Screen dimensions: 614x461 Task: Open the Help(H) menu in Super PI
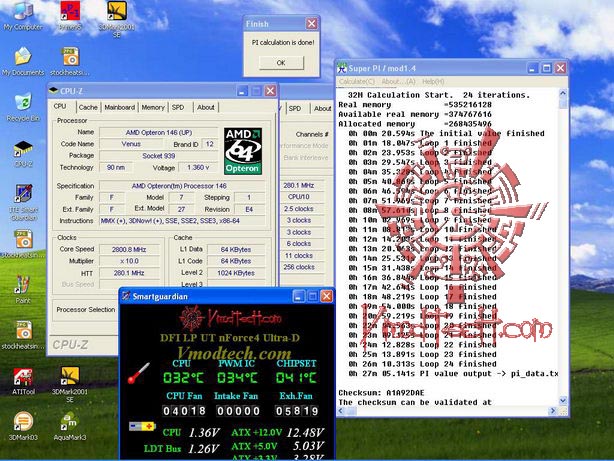click(433, 81)
